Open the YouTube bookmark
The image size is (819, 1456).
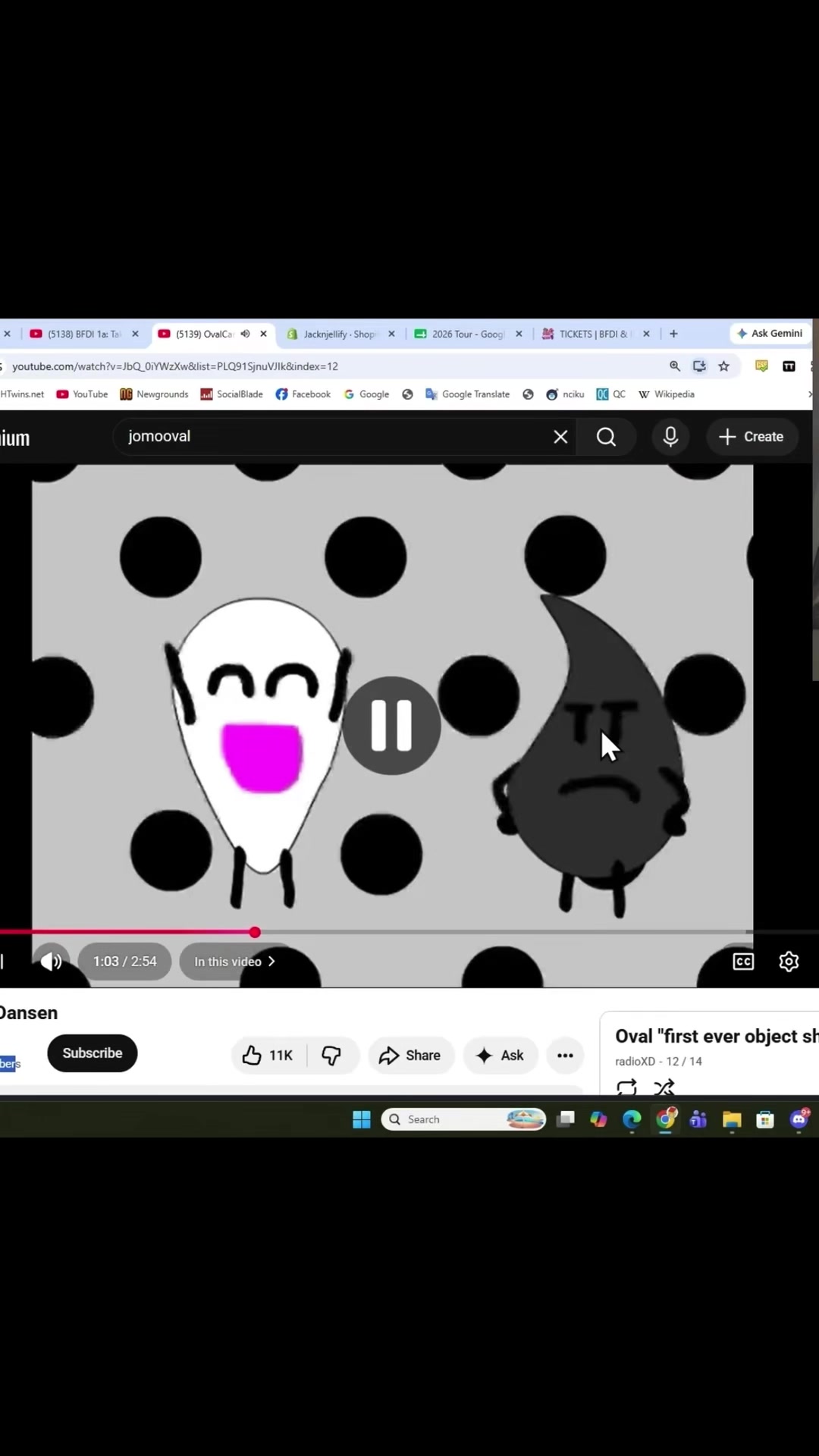(x=82, y=394)
